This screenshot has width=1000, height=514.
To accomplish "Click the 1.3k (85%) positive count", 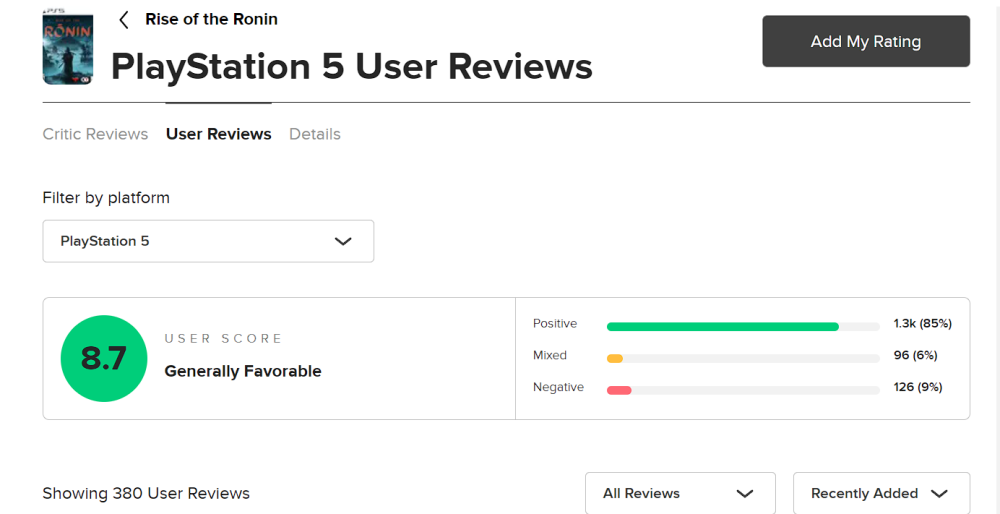I will (x=922, y=324).
